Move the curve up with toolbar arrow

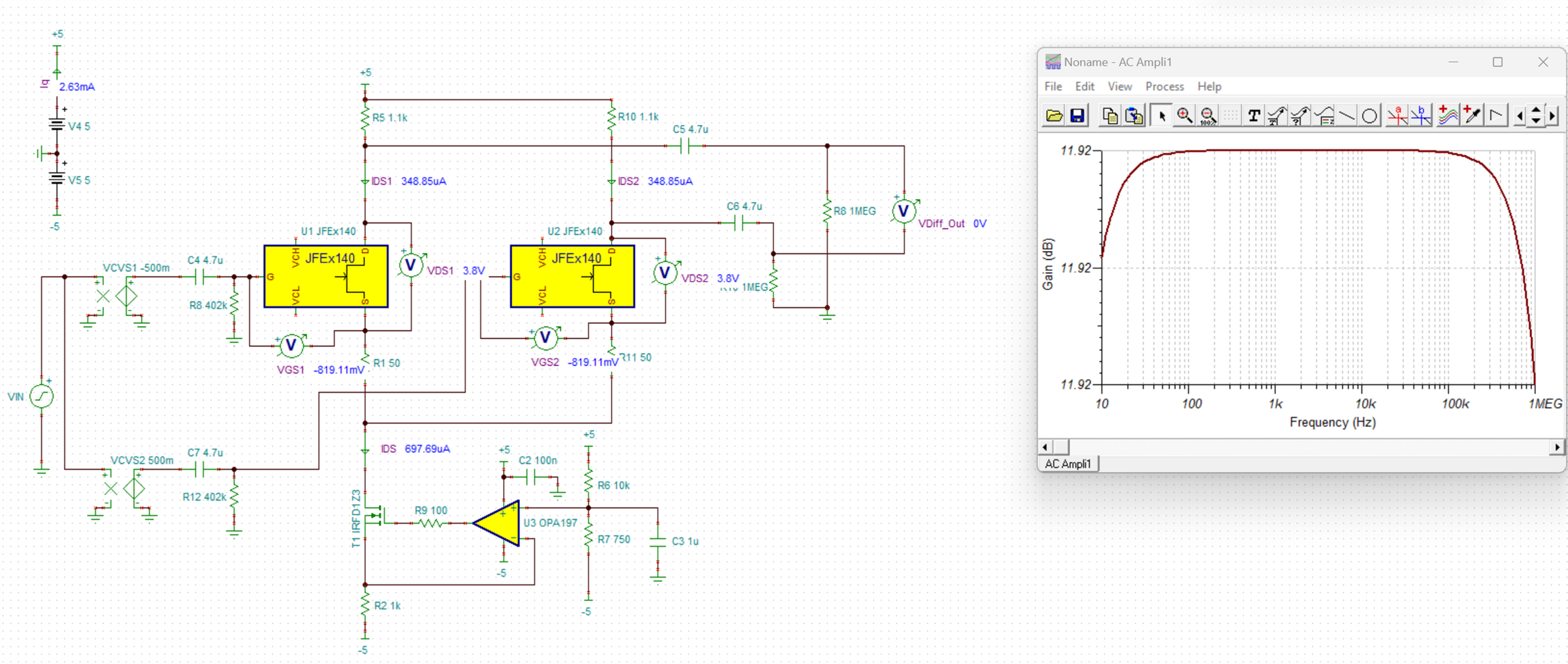[x=1536, y=110]
